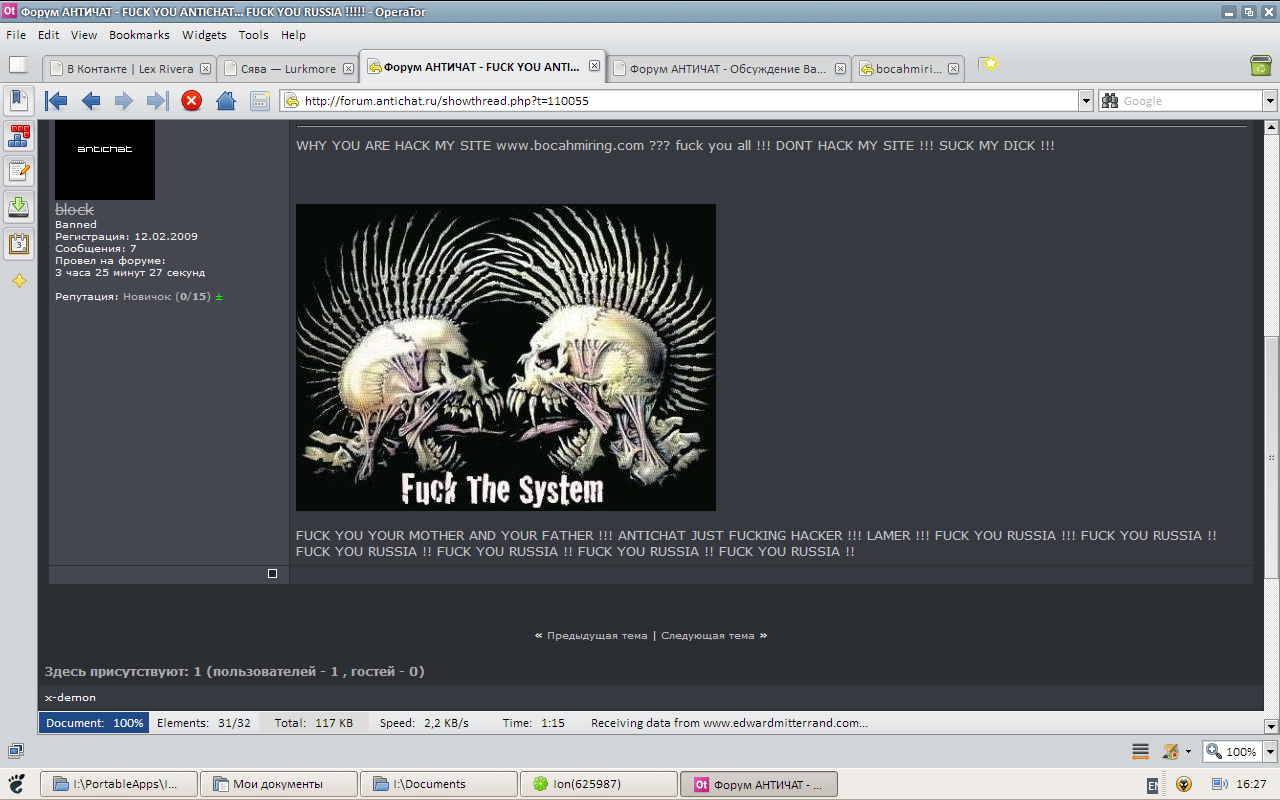
Task: Open the Tools menu
Action: [254, 35]
